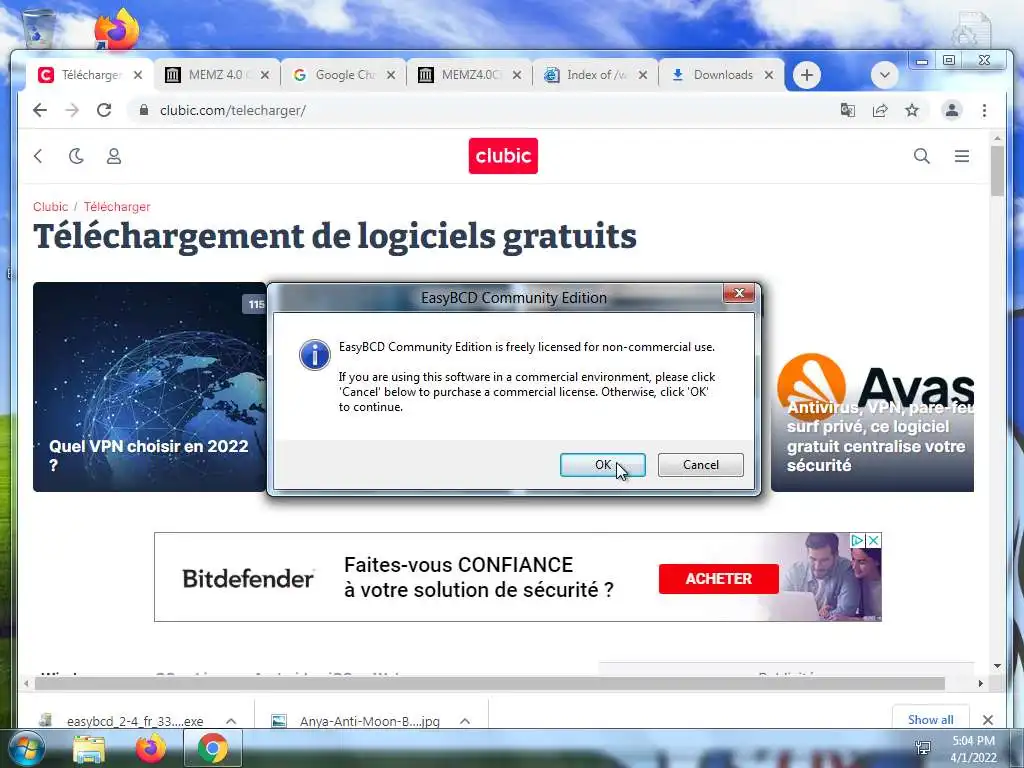The height and width of the screenshot is (768, 1024).
Task: Click Show all downloads
Action: coord(930,719)
